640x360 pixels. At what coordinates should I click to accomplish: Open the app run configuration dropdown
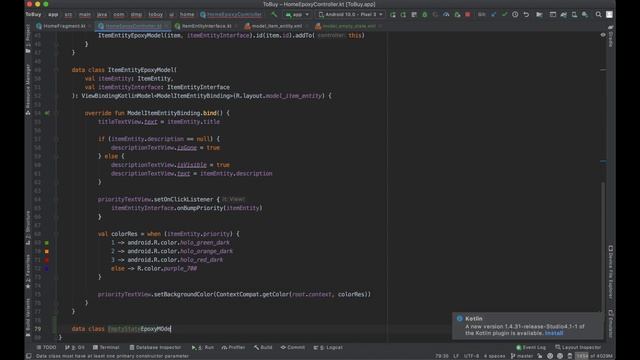click(297, 14)
